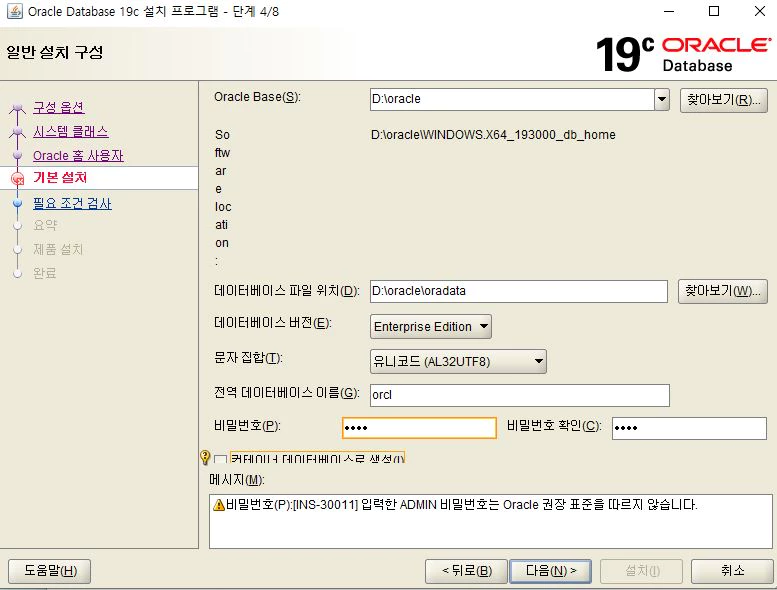The image size is (777, 590).
Task: Toggle the container database checkbox
Action: 221,459
